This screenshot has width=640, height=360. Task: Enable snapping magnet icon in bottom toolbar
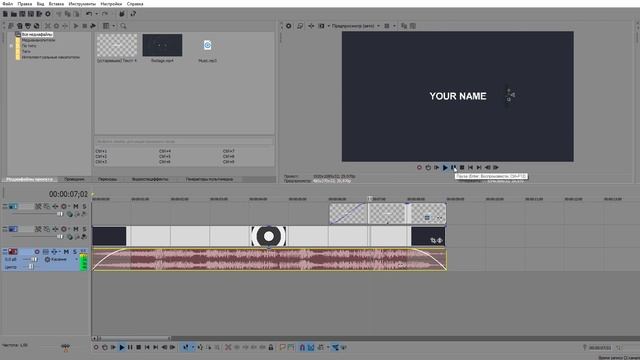pyautogui.click(x=302, y=347)
